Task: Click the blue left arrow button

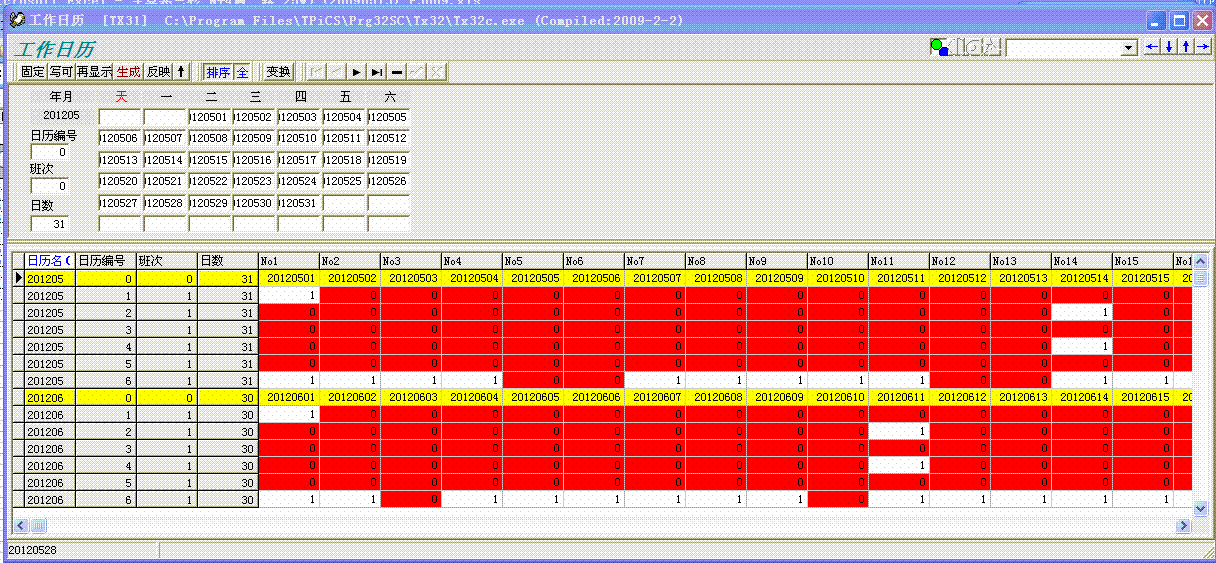Action: (x=1152, y=47)
